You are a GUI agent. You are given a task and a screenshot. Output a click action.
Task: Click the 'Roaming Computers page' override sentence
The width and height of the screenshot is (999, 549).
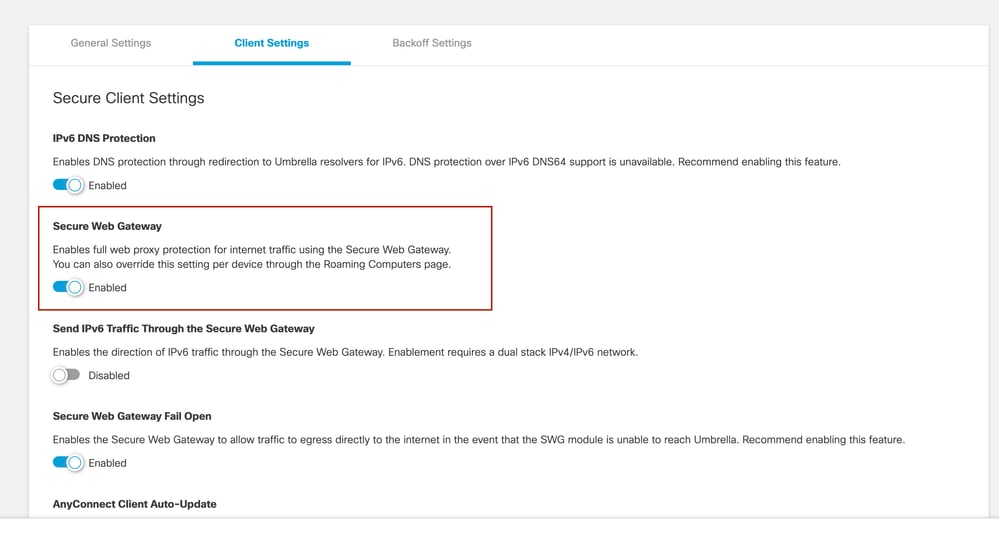click(252, 264)
